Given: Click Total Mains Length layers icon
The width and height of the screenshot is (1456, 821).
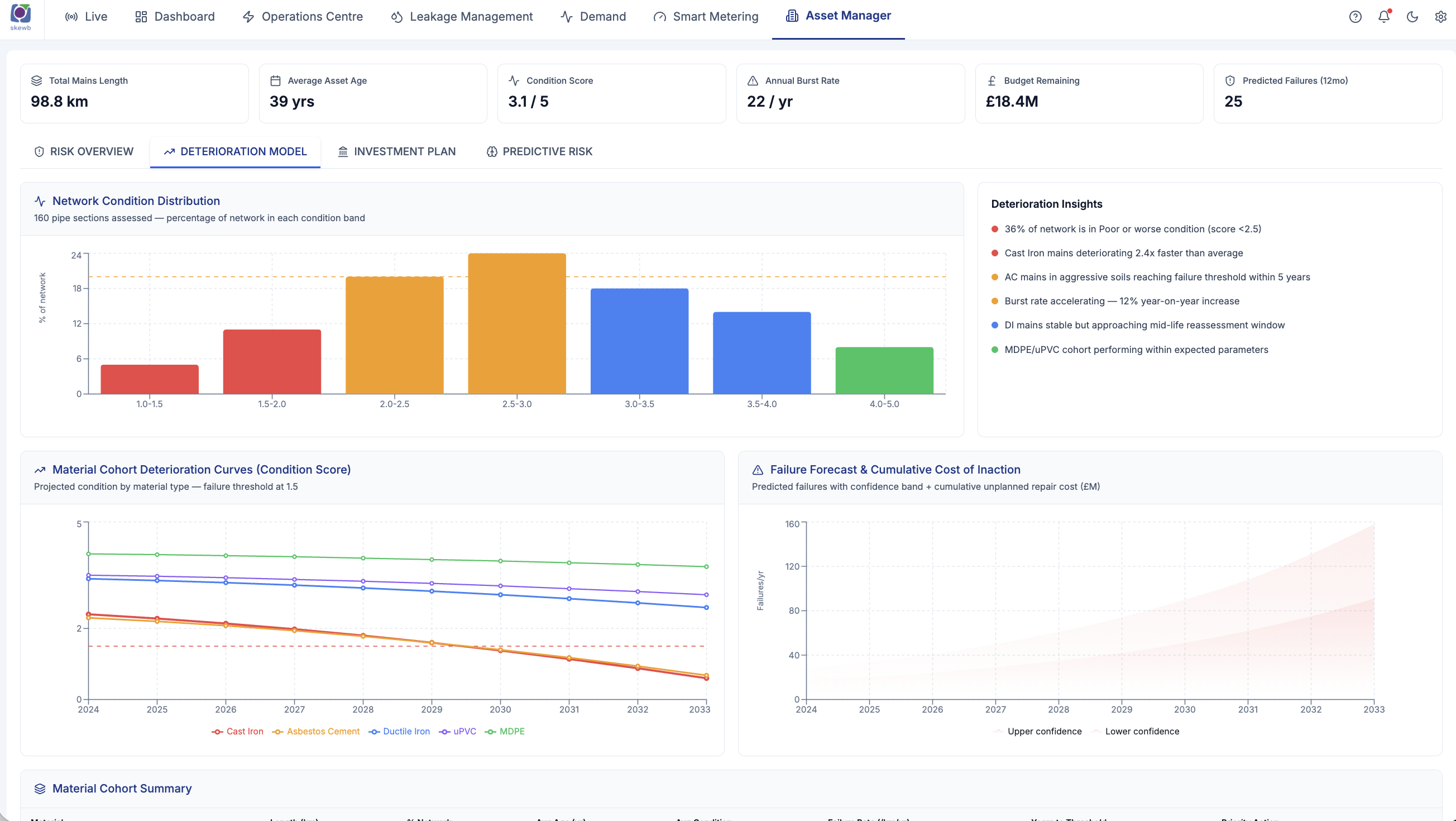Looking at the screenshot, I should click(x=37, y=81).
